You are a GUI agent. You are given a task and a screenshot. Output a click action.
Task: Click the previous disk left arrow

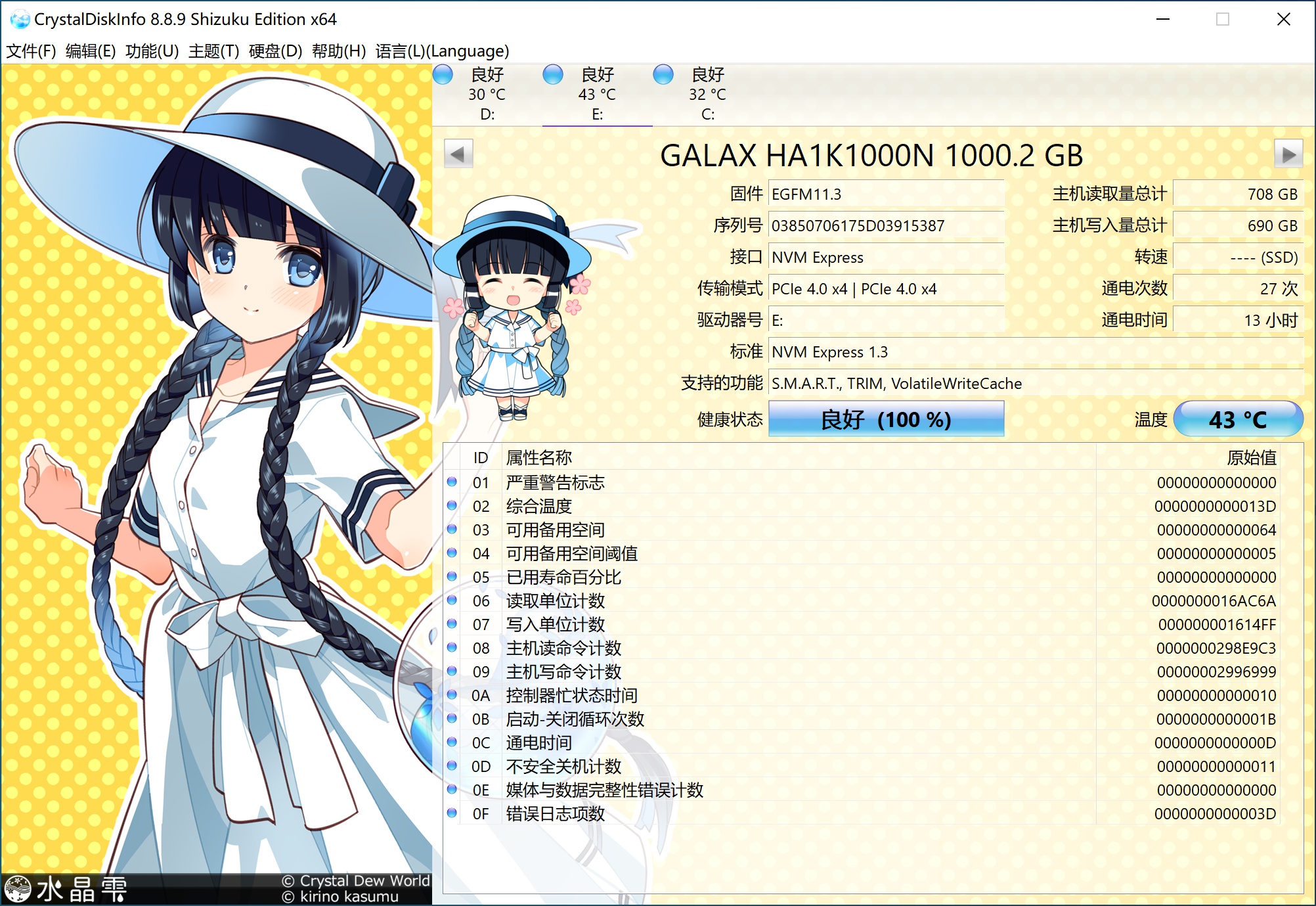coord(458,154)
